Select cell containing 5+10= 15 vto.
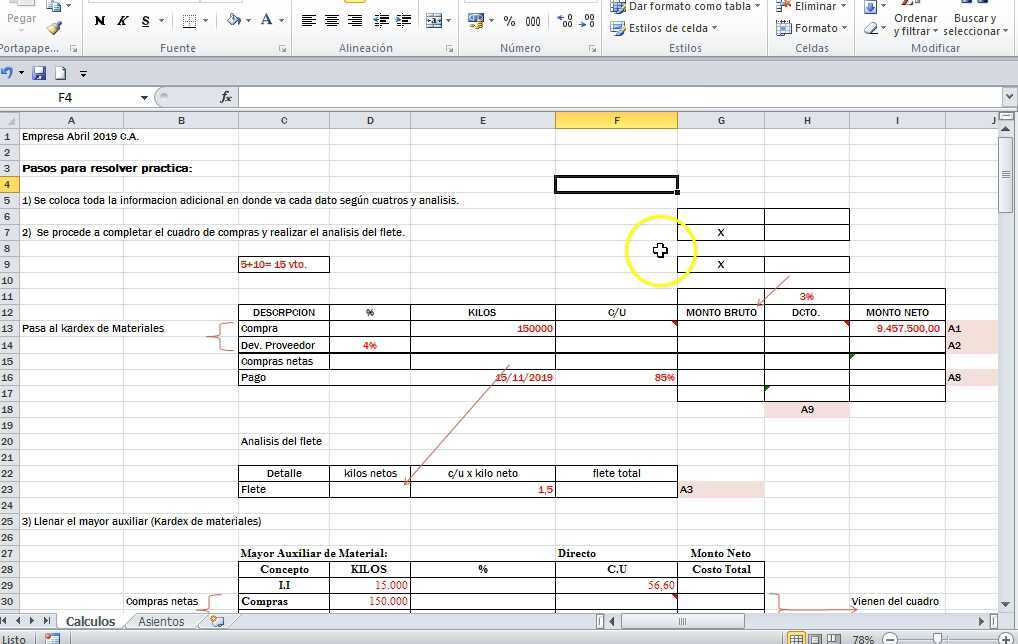1018x644 pixels. (x=284, y=264)
